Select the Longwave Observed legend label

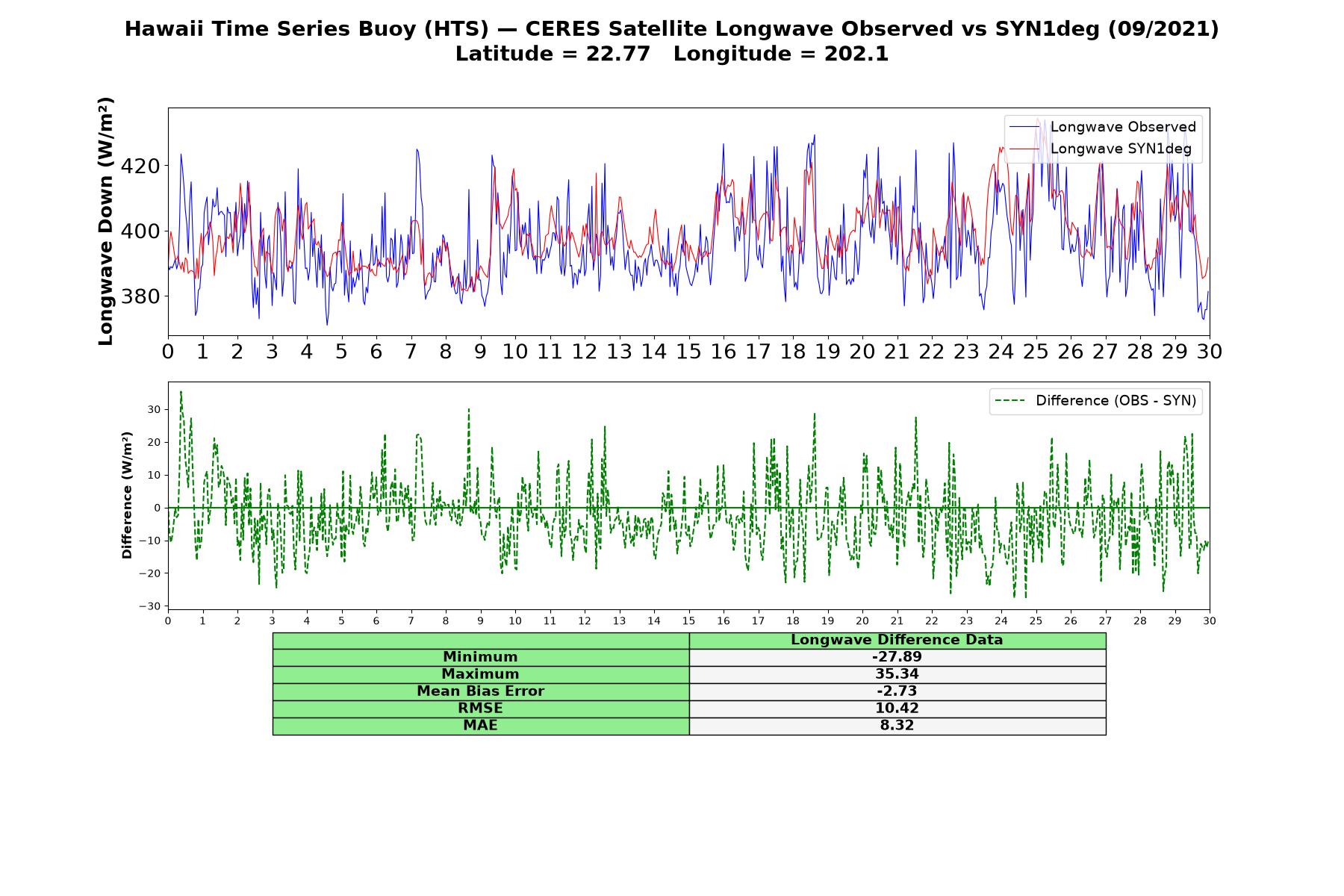coord(1123,127)
